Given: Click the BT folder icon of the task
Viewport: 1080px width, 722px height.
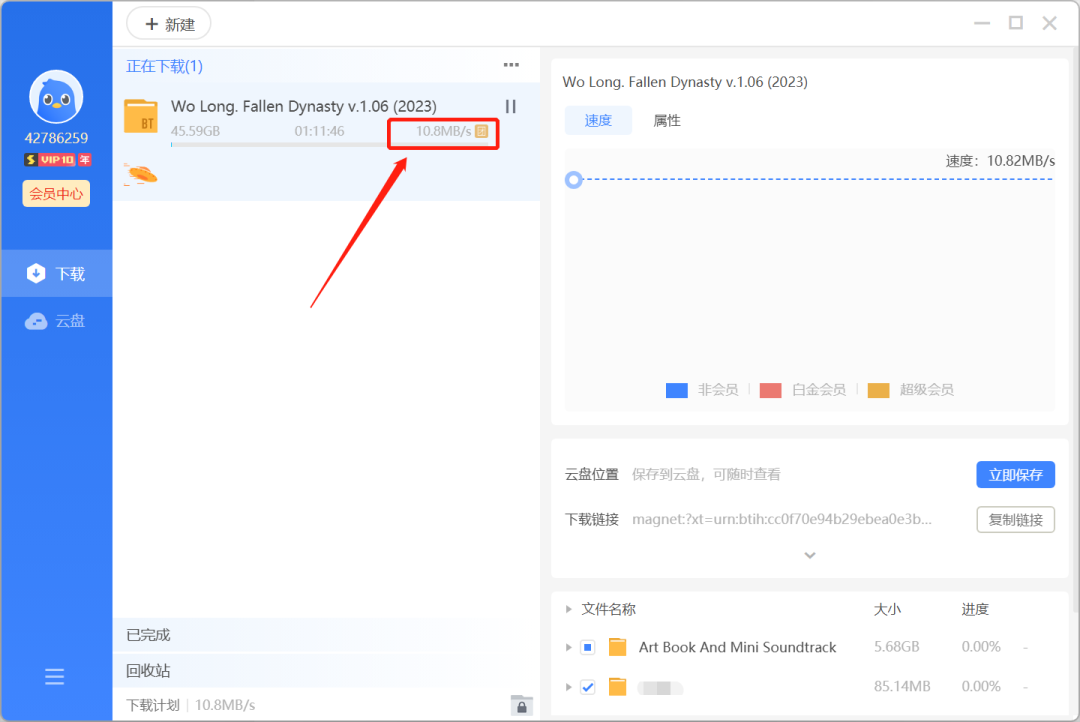Looking at the screenshot, I should pos(141,116).
